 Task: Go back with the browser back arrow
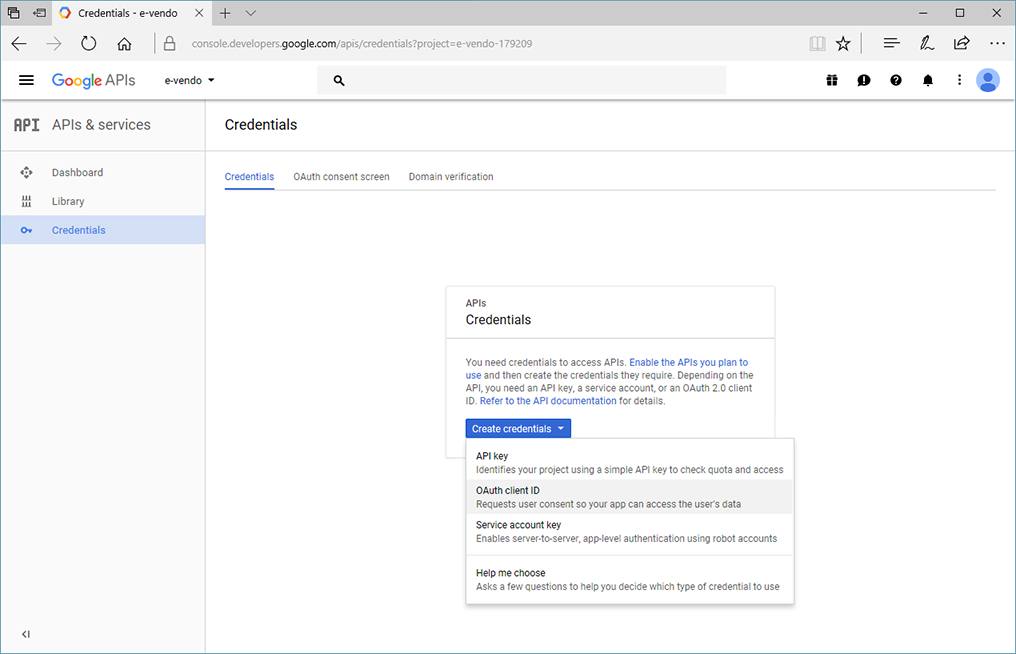point(19,44)
